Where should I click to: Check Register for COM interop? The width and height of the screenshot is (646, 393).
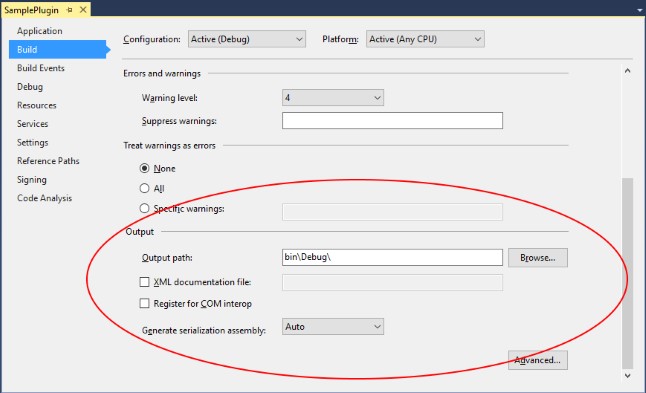[x=144, y=304]
